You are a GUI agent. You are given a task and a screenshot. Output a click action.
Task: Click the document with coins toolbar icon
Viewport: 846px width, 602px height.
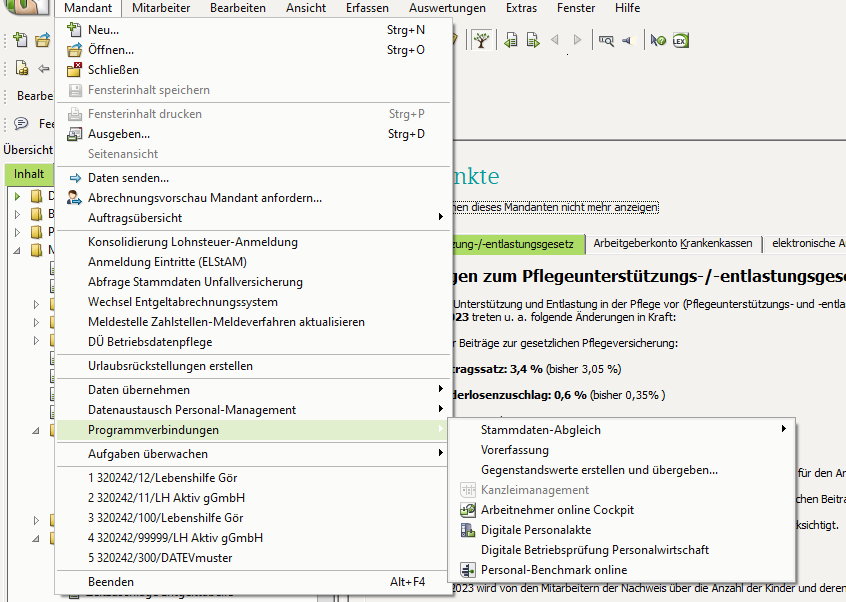click(x=22, y=69)
